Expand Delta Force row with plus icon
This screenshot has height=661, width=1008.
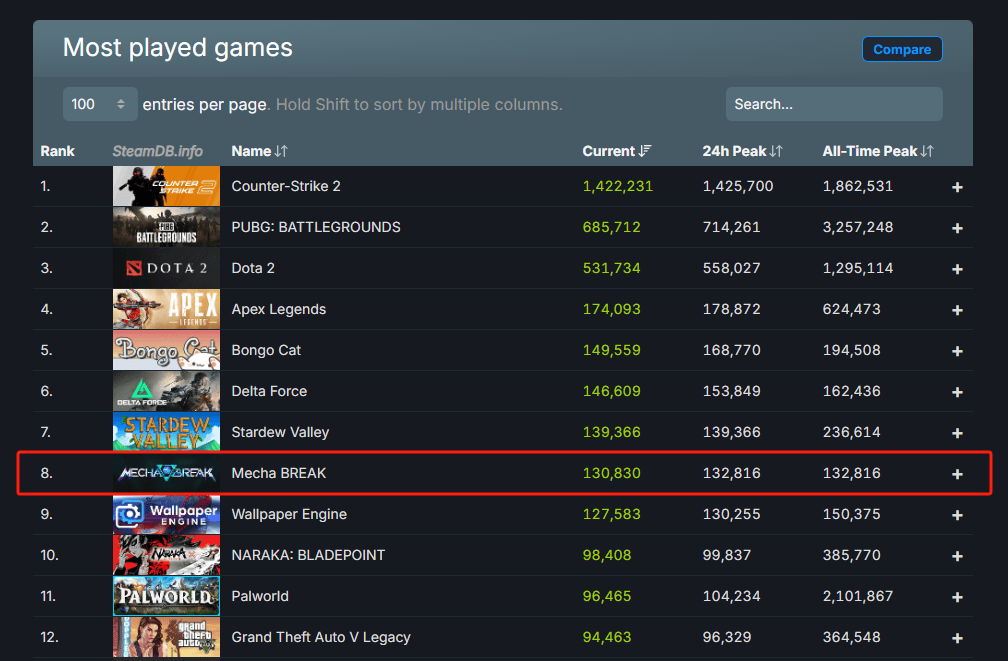click(x=957, y=392)
